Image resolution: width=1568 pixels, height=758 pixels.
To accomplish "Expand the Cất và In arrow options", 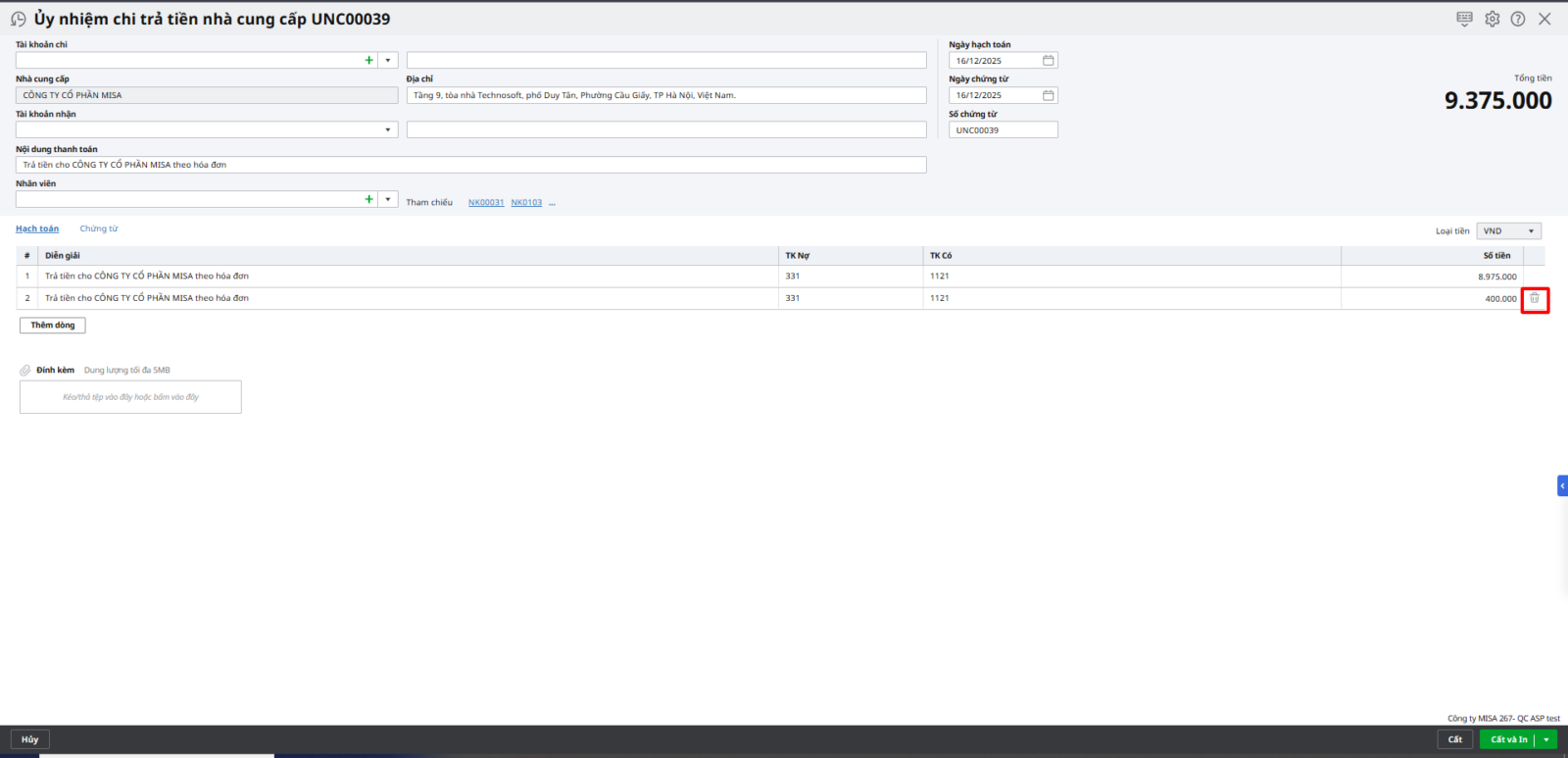I will tap(1546, 739).
